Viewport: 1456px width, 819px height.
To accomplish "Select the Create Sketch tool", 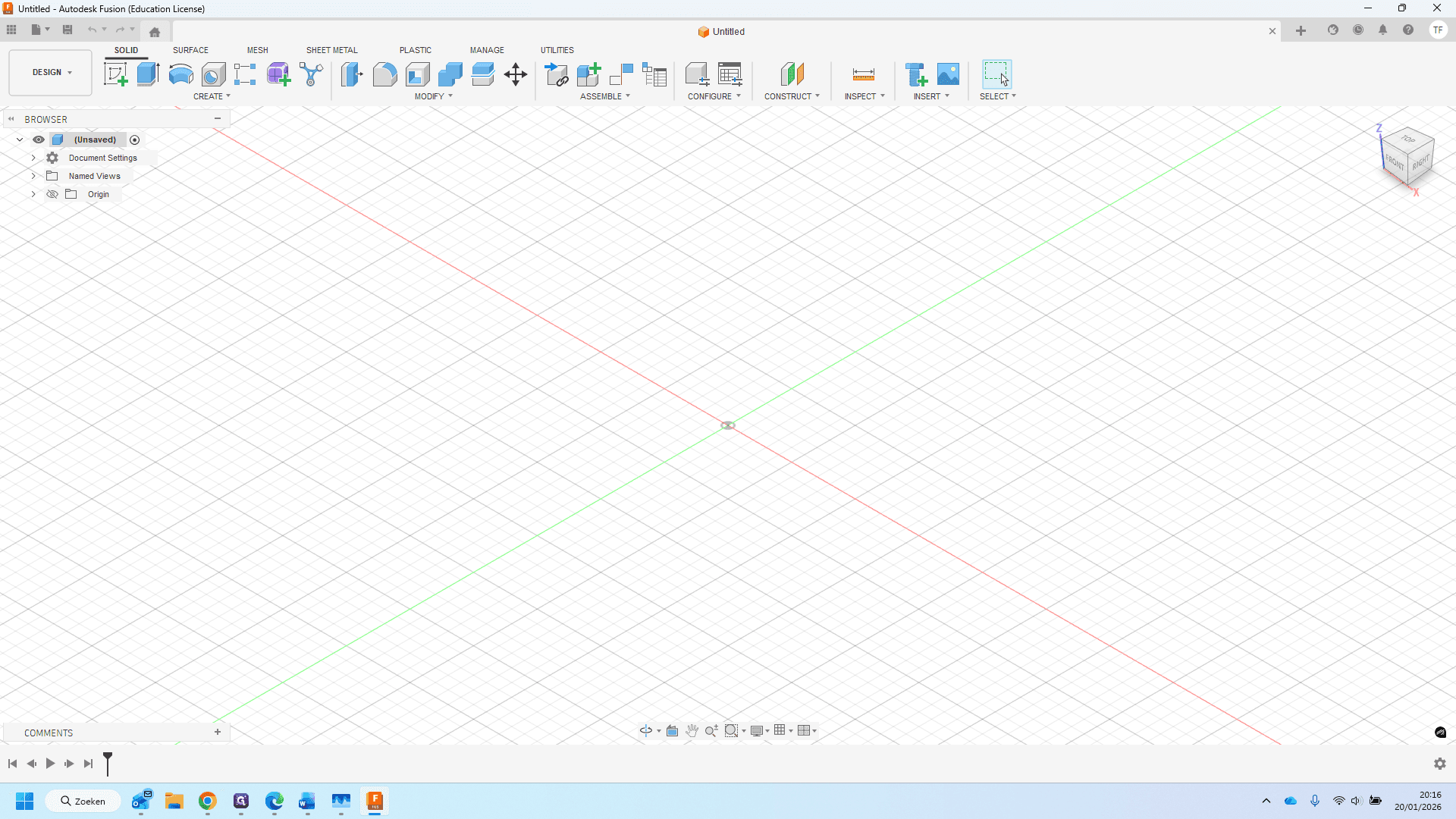I will tap(115, 74).
